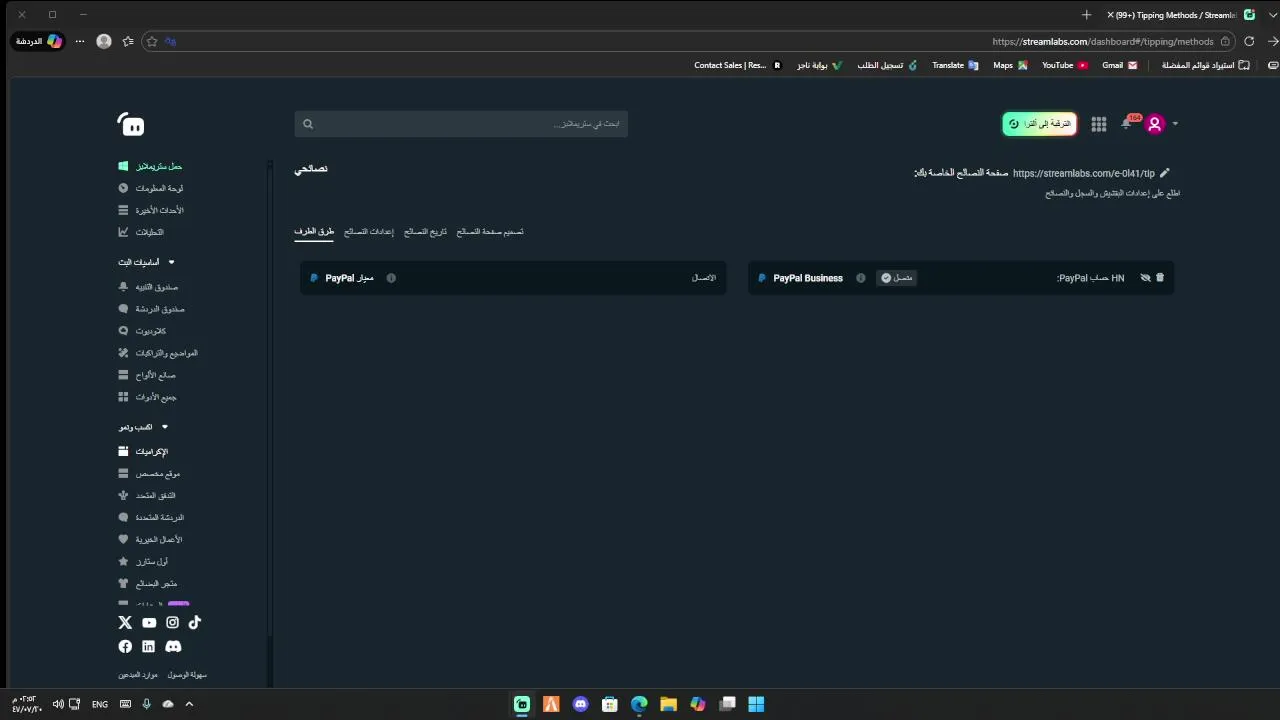Open Streamlabs Facebook social link

tap(125, 647)
